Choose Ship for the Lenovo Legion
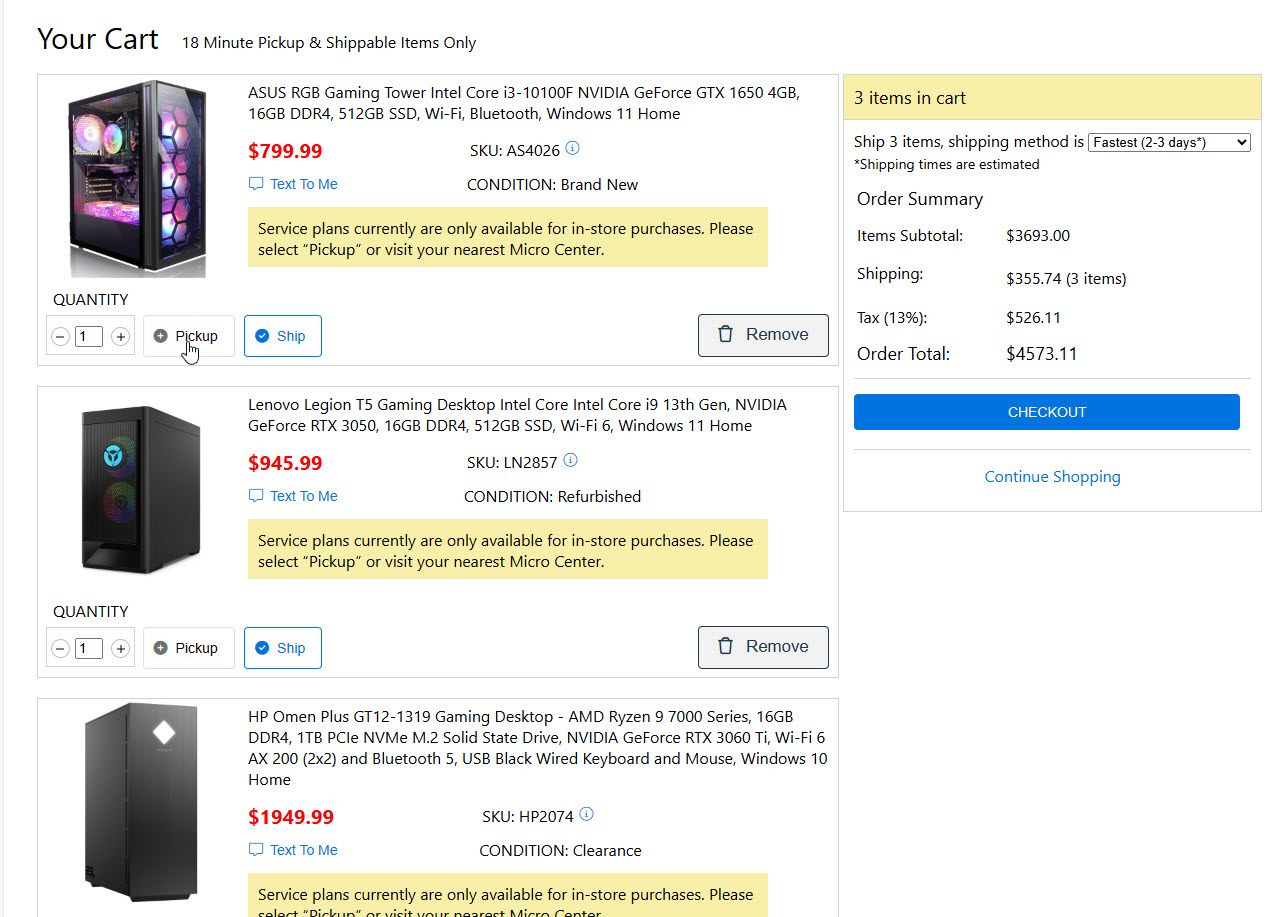The width and height of the screenshot is (1277, 917). tap(282, 648)
